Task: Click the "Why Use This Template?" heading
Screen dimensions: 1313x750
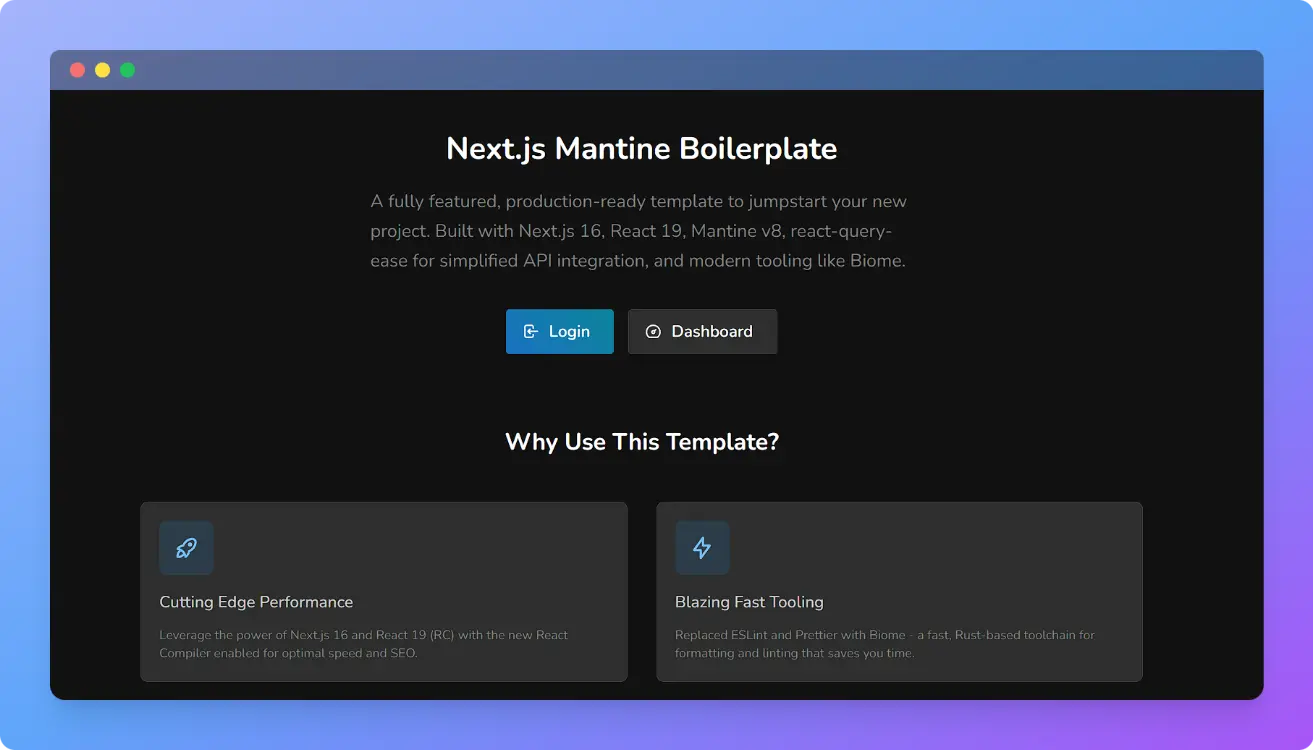Action: coord(642,441)
